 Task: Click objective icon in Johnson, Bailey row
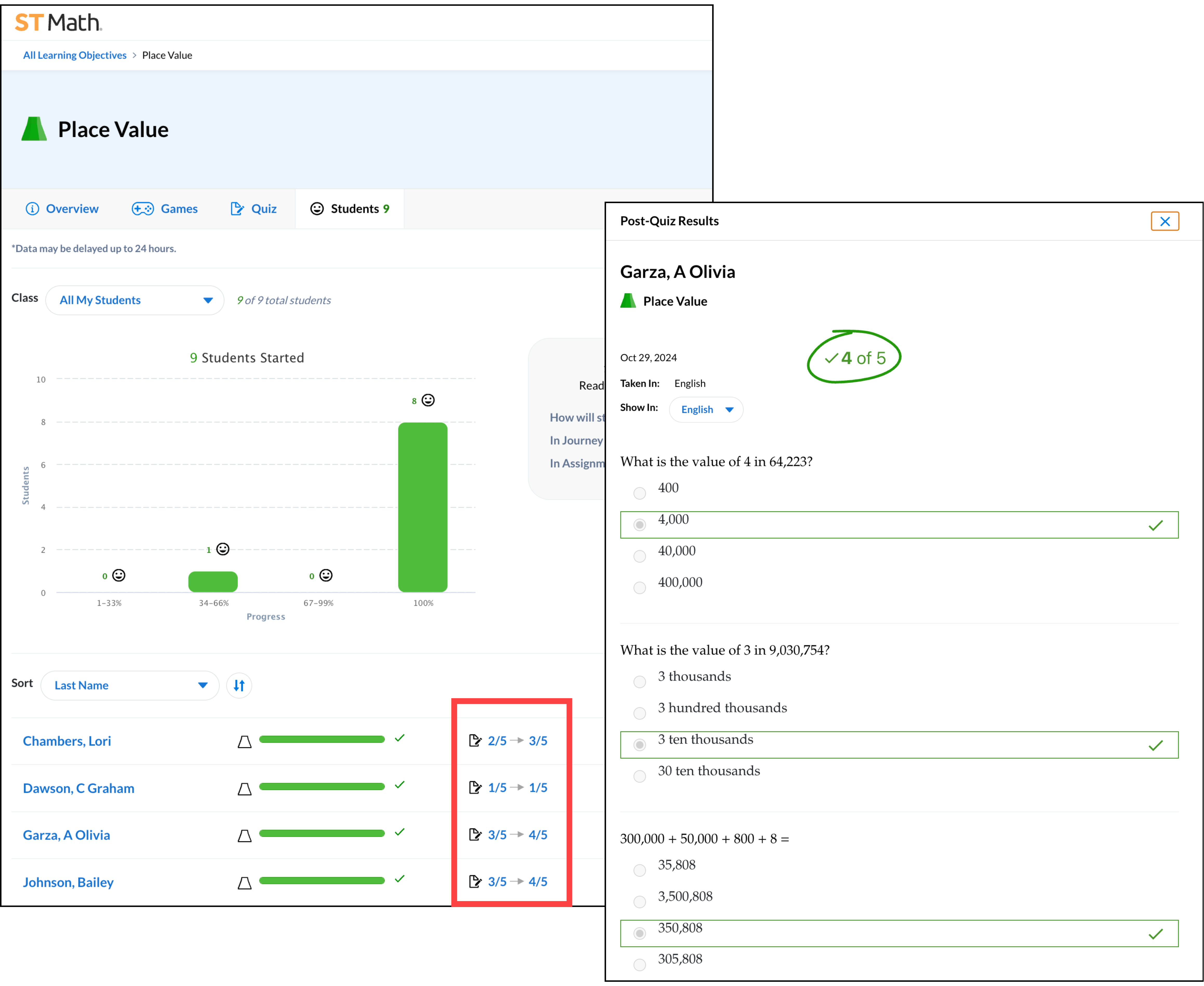245,883
